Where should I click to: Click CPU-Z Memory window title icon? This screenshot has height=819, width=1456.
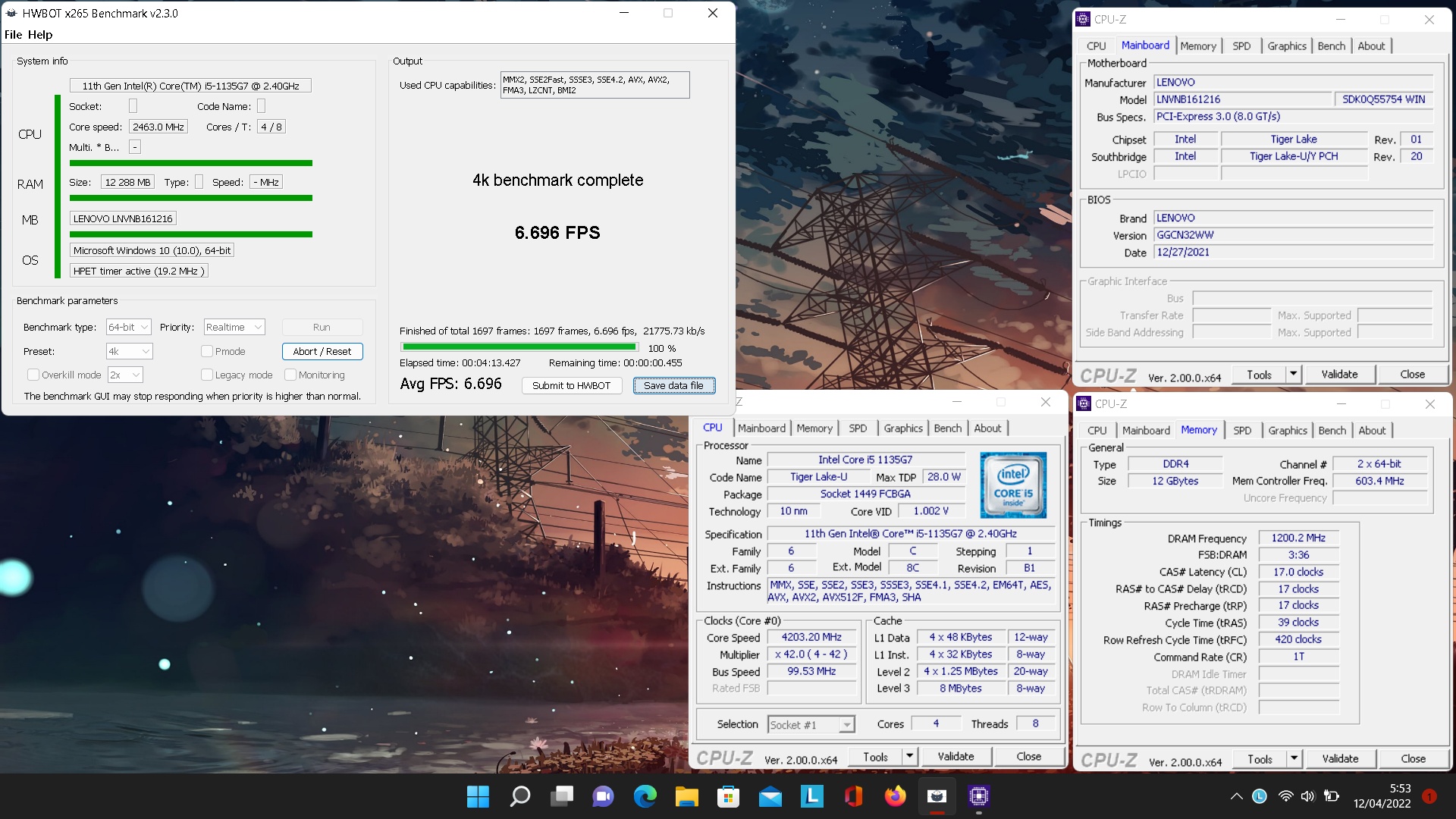tap(1084, 403)
